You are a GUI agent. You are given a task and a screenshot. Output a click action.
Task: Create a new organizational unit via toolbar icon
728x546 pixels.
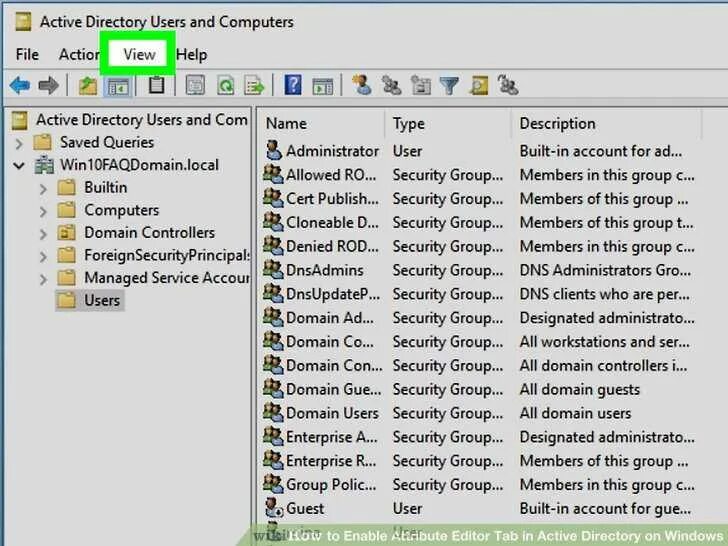(x=421, y=86)
